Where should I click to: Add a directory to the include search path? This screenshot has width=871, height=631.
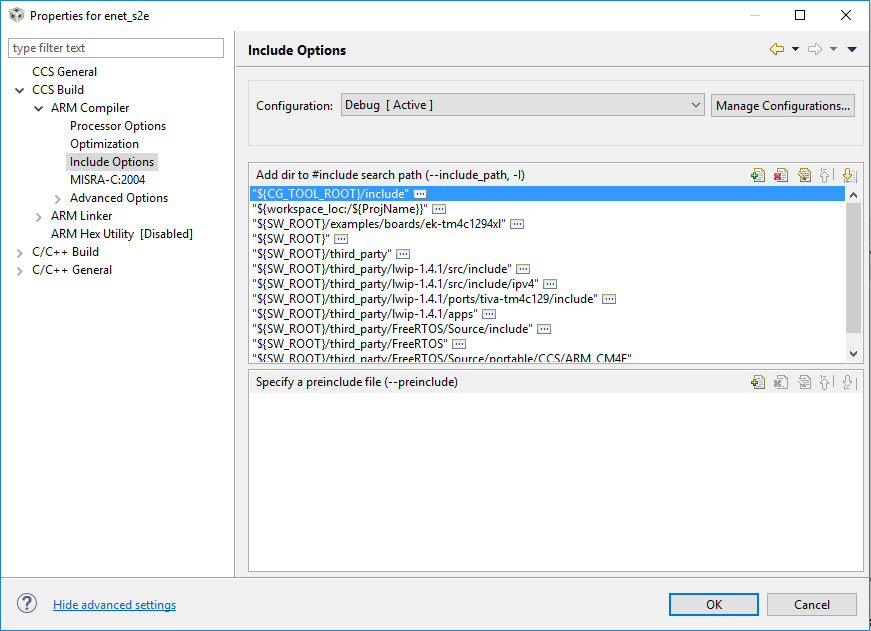click(758, 175)
